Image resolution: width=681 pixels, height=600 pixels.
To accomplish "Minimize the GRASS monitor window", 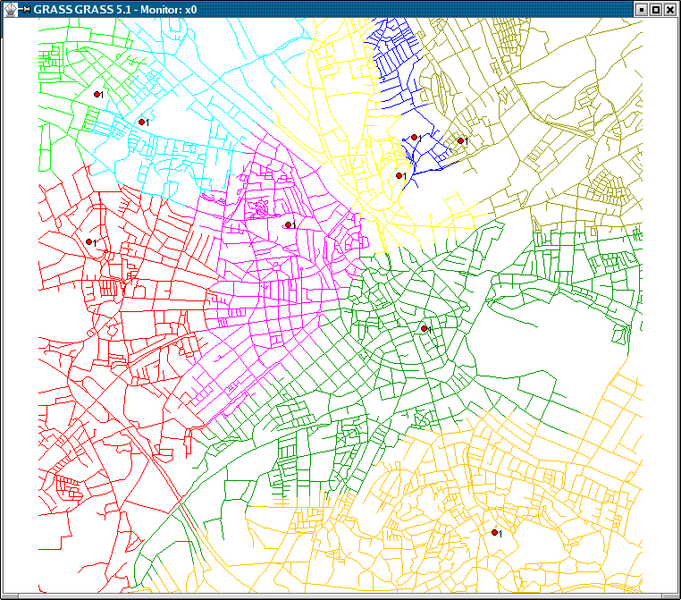I will point(641,9).
